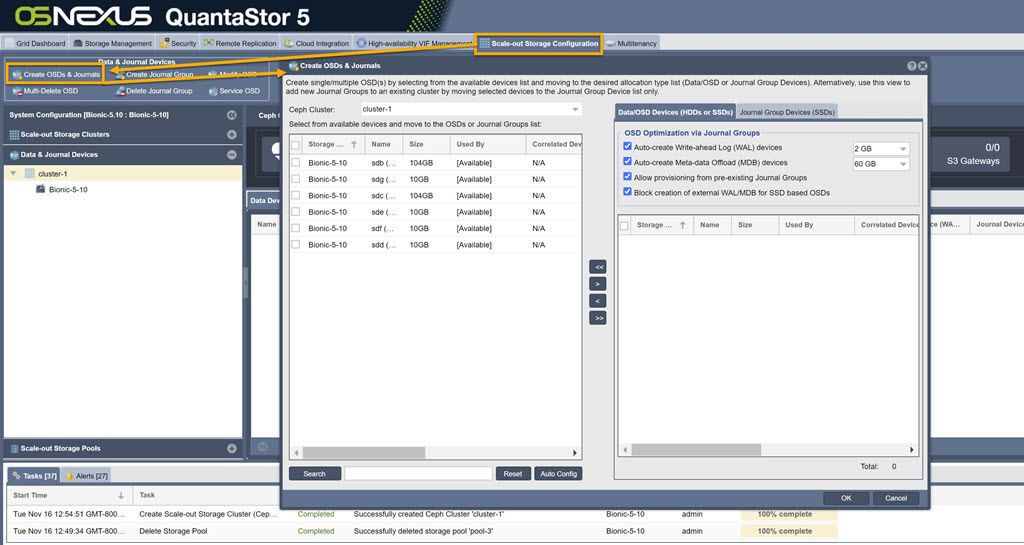Click Create OSDs & Journals toolbar icon

tap(18, 75)
